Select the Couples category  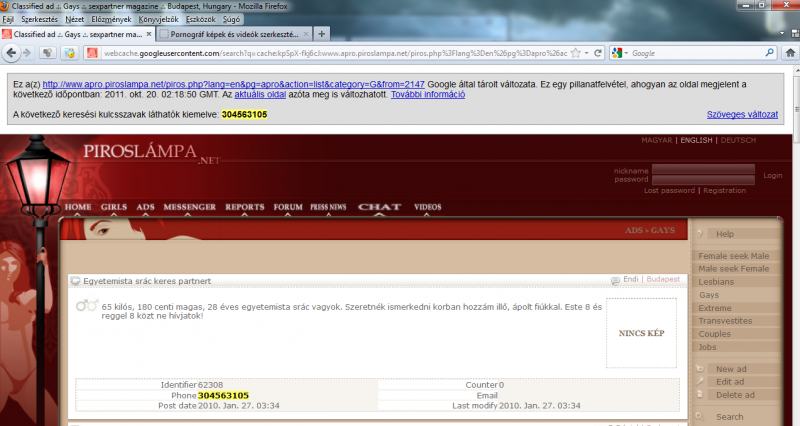[714, 334]
